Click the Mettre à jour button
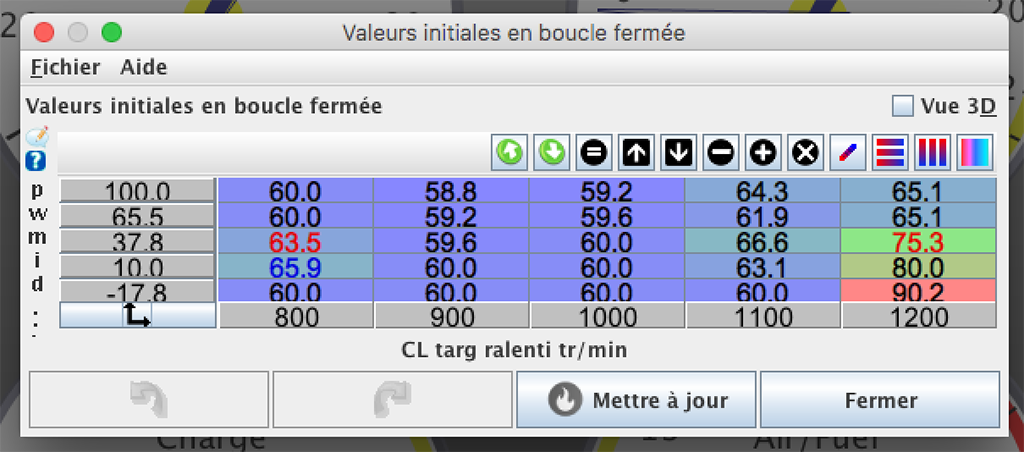 637,400
